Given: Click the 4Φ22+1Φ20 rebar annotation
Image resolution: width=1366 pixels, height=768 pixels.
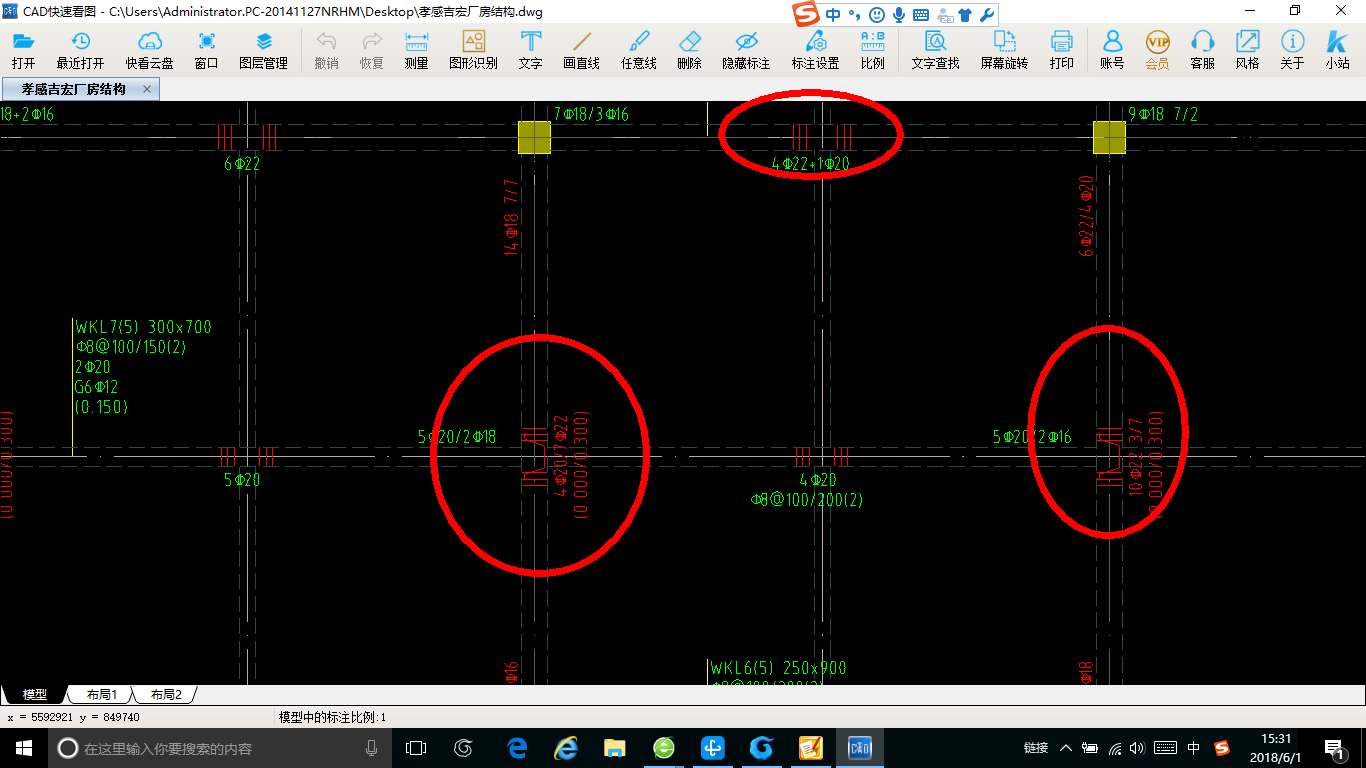Looking at the screenshot, I should click(x=810, y=164).
